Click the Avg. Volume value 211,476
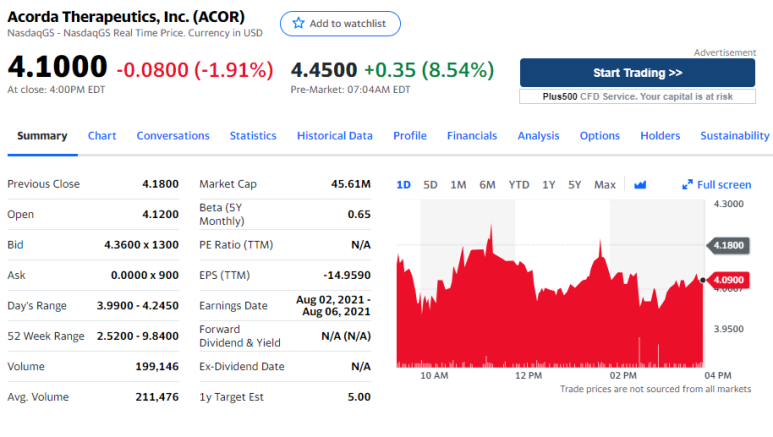773x437 pixels. [x=157, y=397]
